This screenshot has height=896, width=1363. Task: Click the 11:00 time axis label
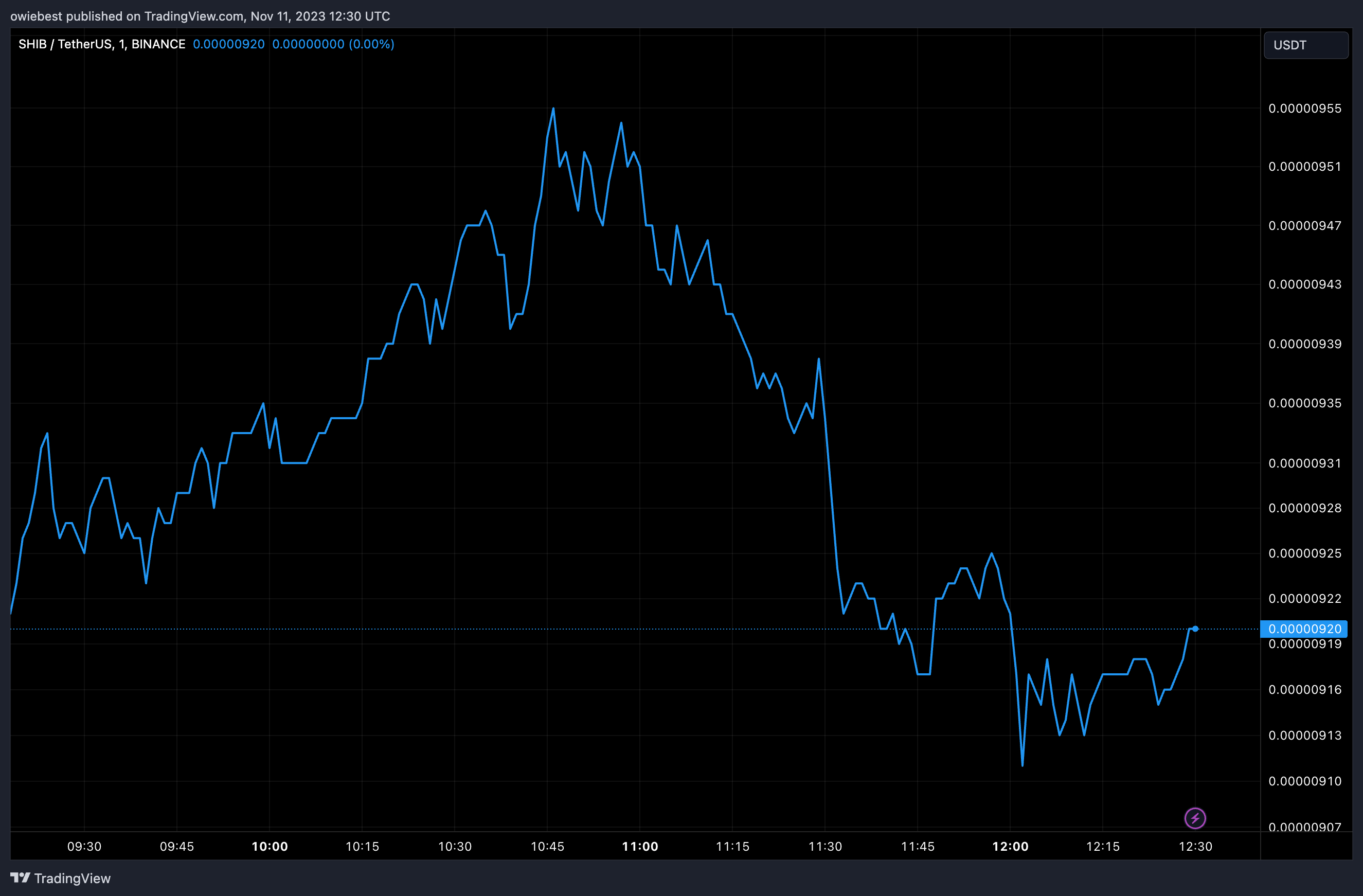(x=640, y=846)
